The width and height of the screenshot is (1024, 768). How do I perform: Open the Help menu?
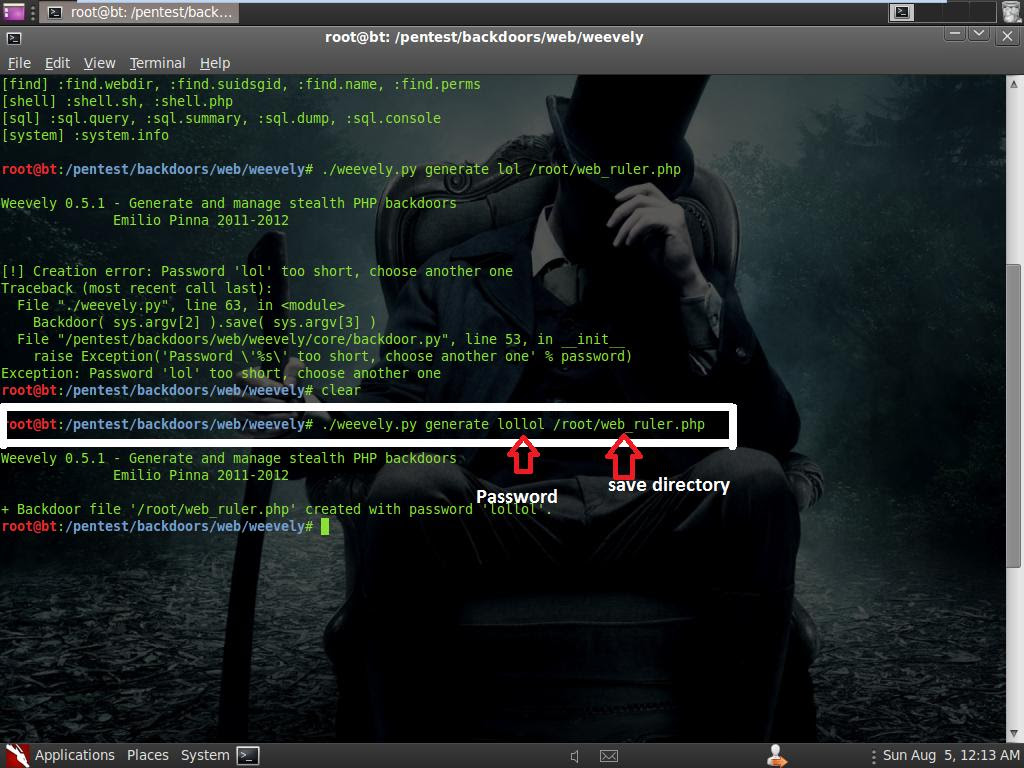coord(215,63)
